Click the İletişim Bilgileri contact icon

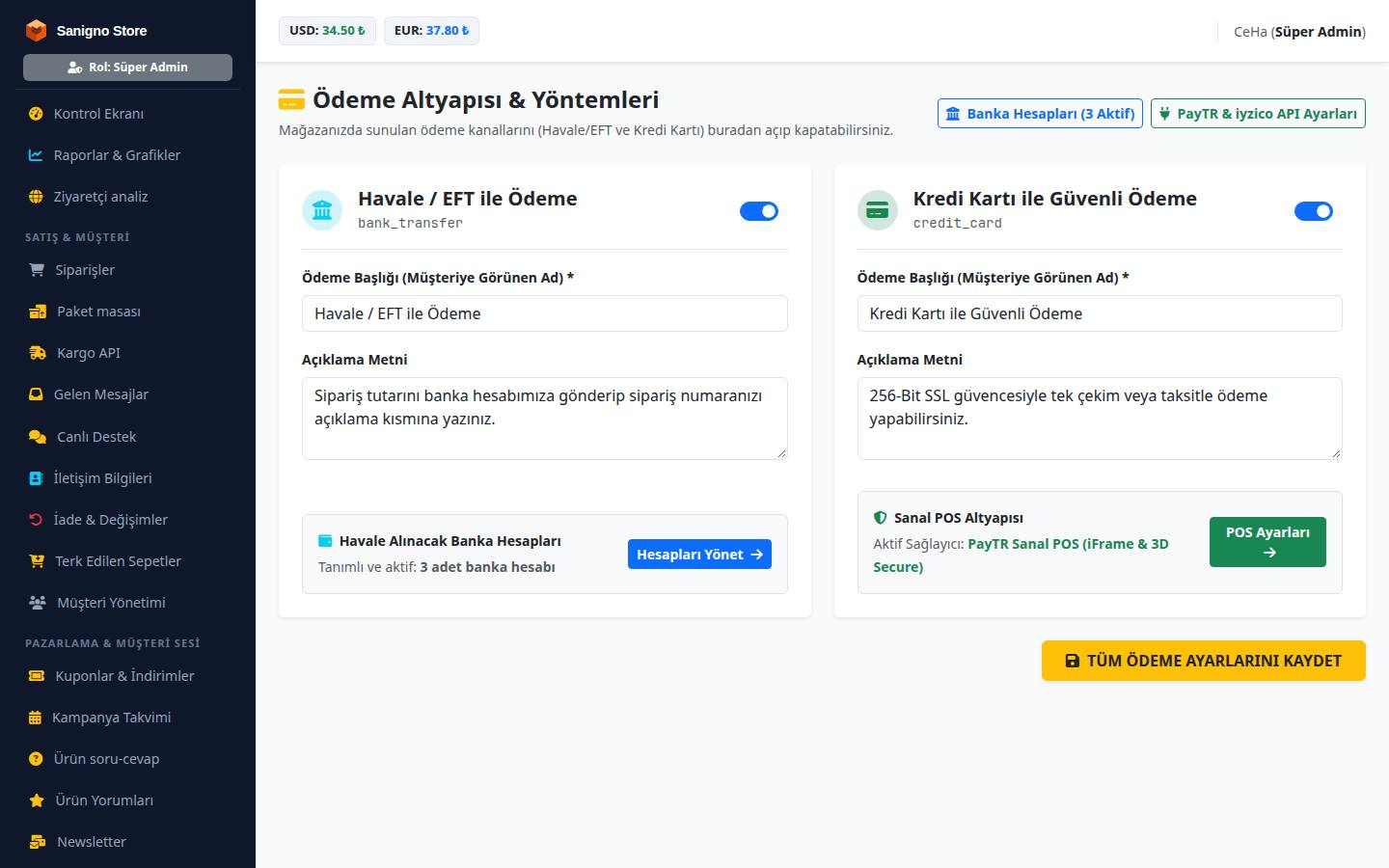[x=36, y=478]
